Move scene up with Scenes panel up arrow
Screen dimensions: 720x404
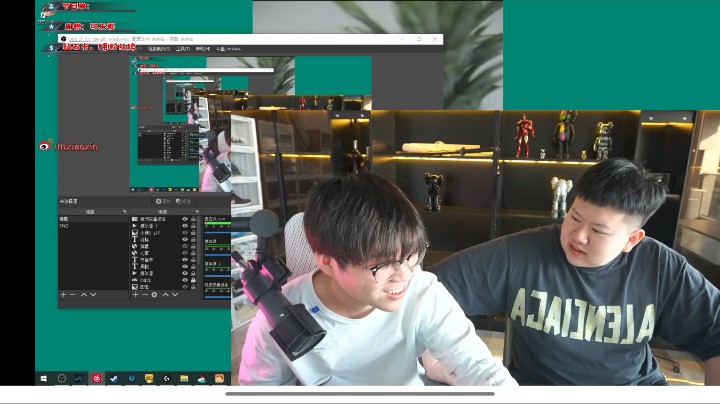84,294
